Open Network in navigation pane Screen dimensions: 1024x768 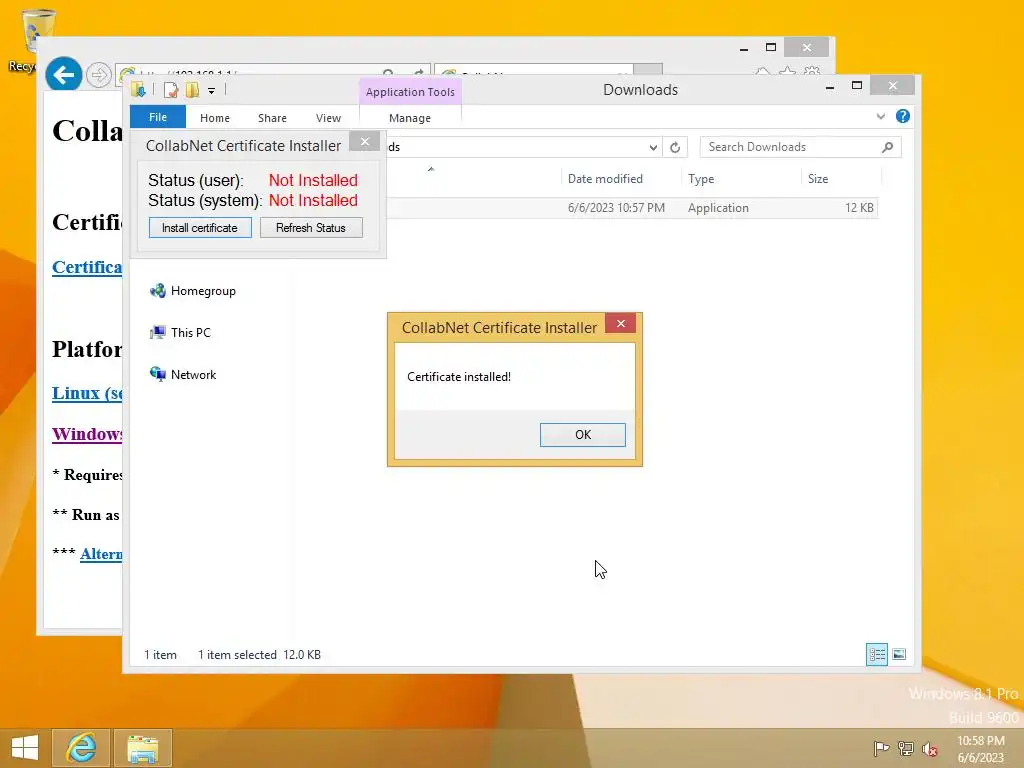[x=193, y=375]
